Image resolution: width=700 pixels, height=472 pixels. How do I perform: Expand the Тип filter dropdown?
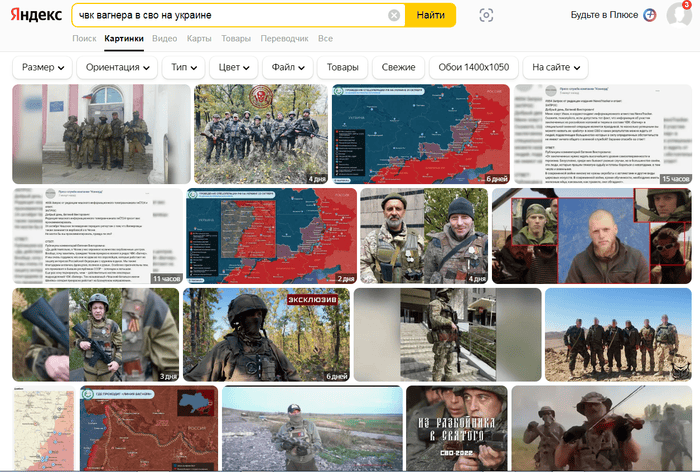(185, 67)
